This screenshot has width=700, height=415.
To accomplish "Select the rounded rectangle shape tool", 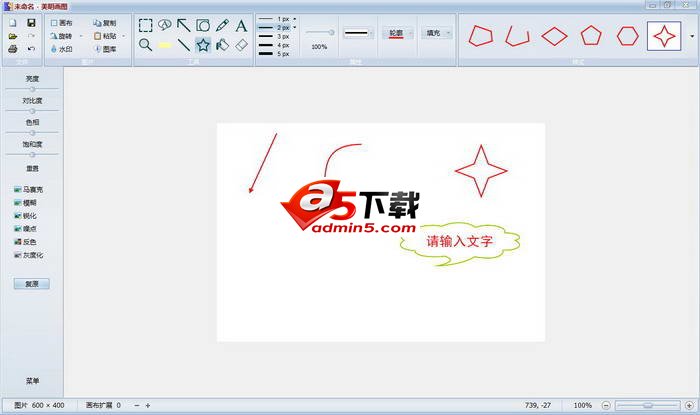I will click(203, 25).
